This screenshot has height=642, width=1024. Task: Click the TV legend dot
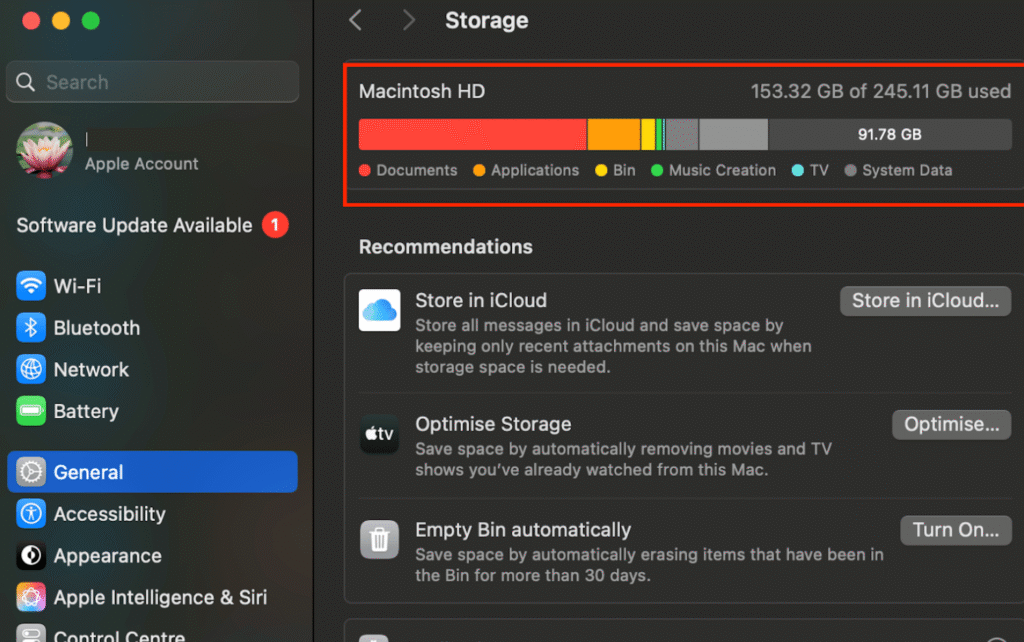coord(797,170)
